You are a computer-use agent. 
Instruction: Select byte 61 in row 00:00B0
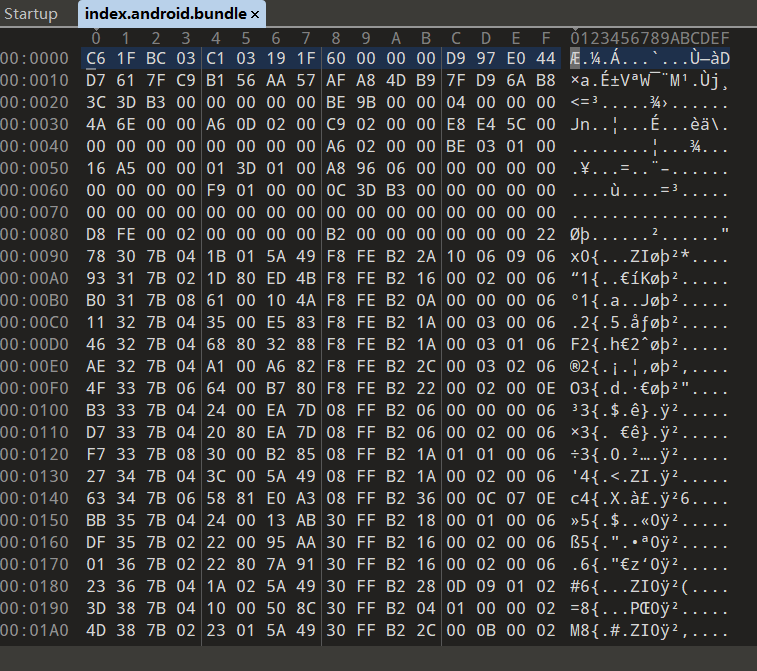coord(216,300)
